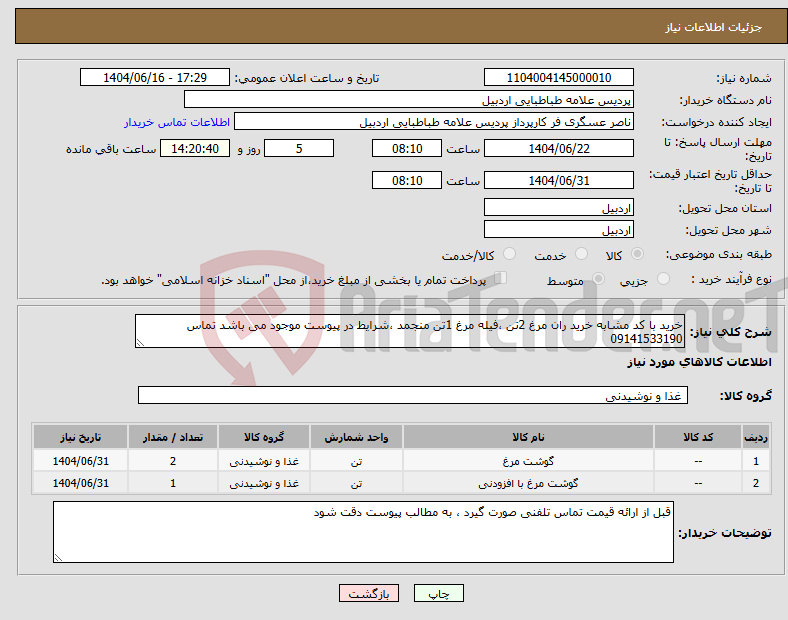Choose the جزیی purchase type radio

pyautogui.click(x=663, y=279)
